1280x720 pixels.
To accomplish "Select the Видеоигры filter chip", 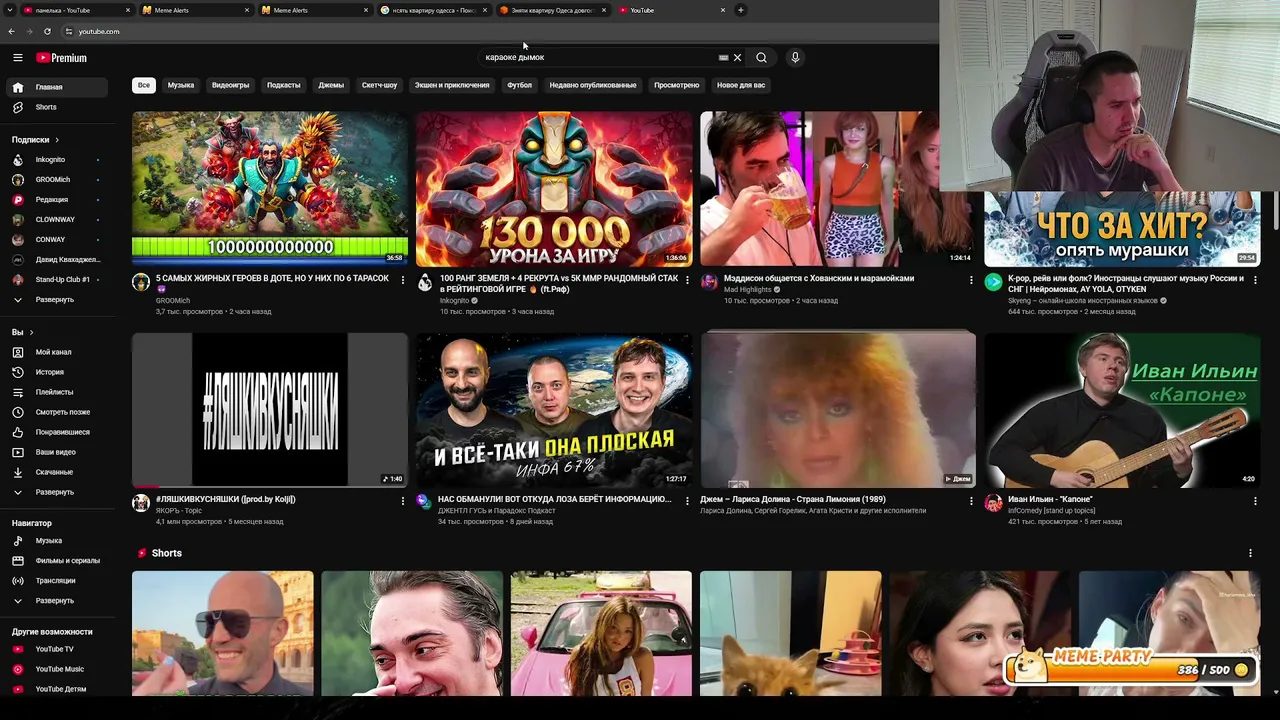I will pos(230,85).
